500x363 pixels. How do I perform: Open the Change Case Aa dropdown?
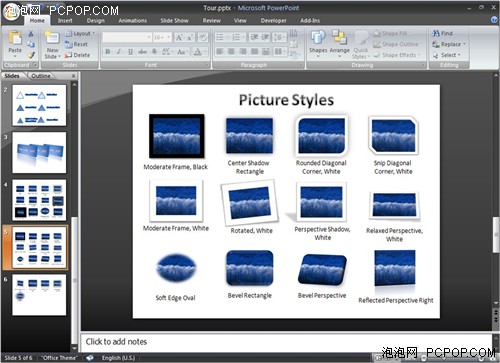[x=182, y=52]
